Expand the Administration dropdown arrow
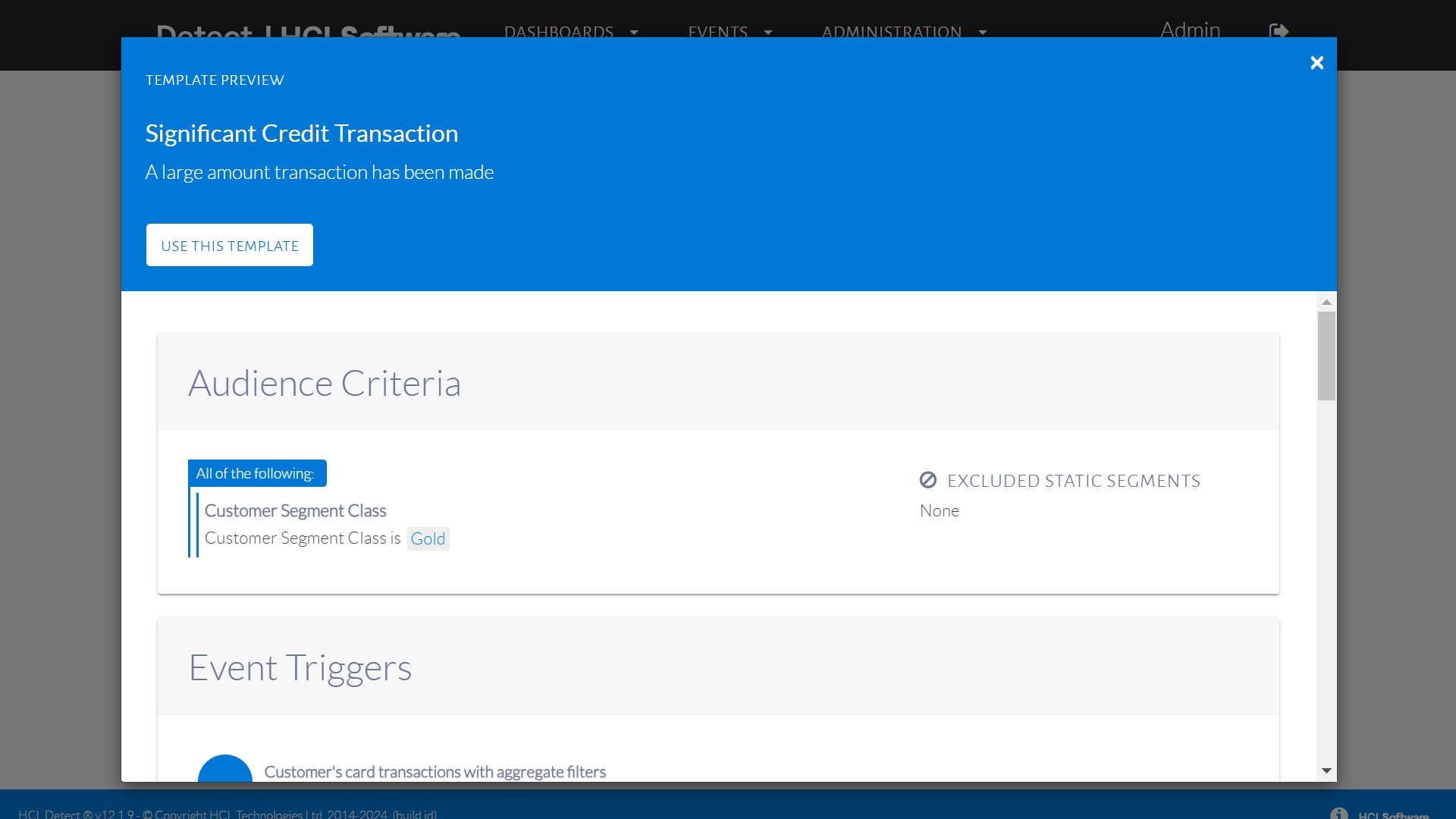 (x=983, y=33)
